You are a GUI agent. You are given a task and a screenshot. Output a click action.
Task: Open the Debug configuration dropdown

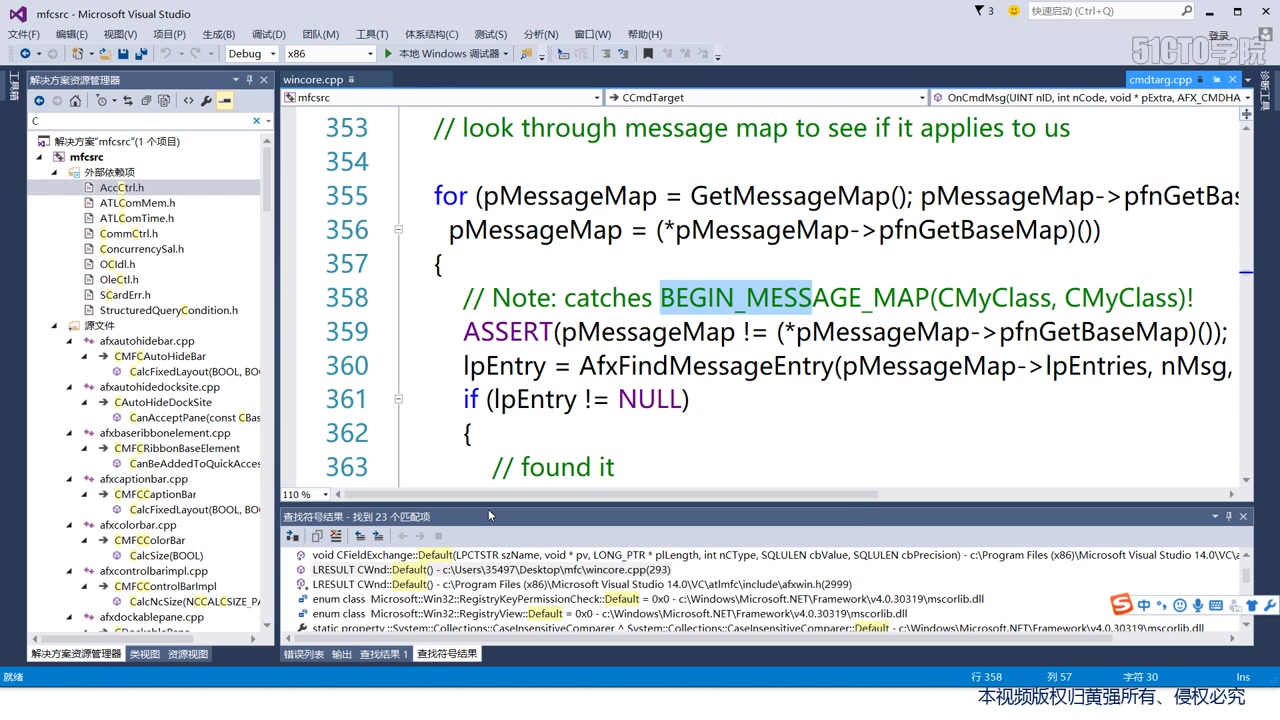tap(272, 53)
